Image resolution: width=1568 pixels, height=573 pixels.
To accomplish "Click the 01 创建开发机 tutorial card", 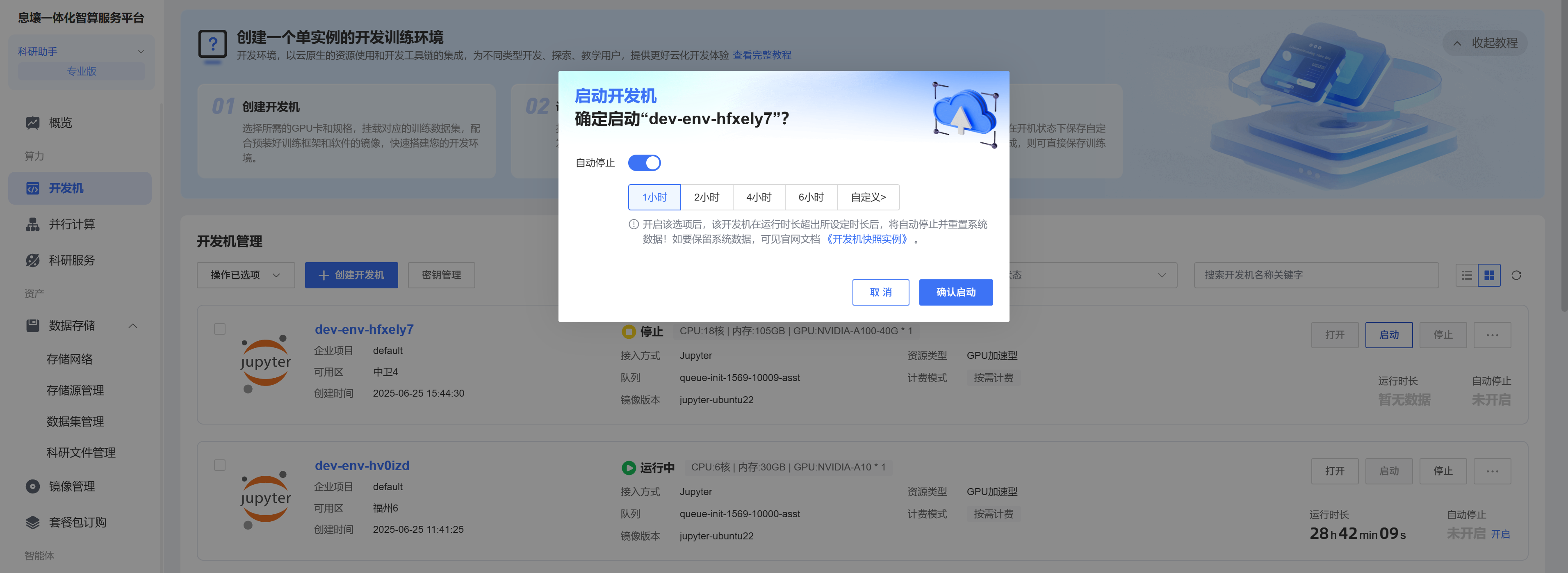I will tap(346, 131).
